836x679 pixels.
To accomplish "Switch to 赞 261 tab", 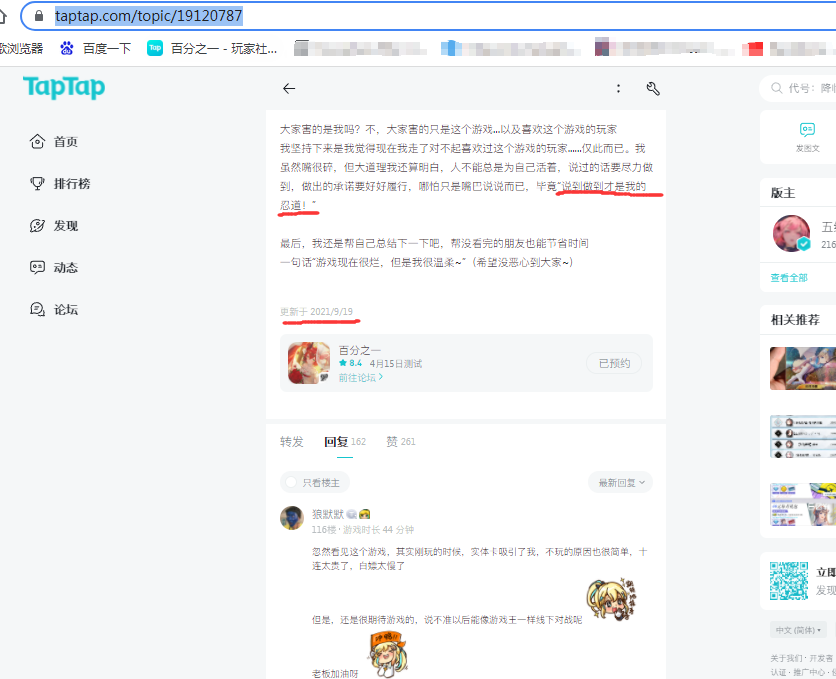I will (401, 441).
